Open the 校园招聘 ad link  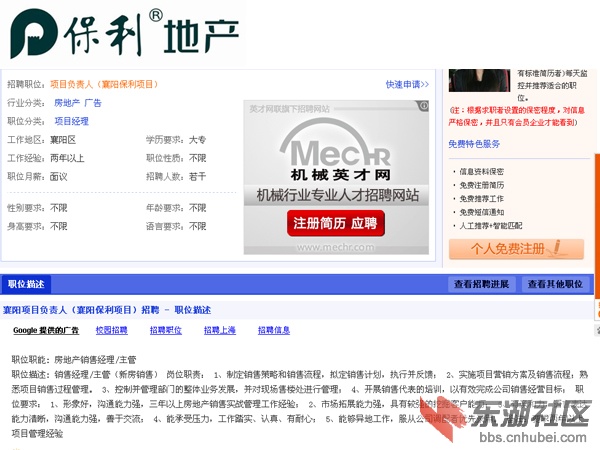click(111, 330)
